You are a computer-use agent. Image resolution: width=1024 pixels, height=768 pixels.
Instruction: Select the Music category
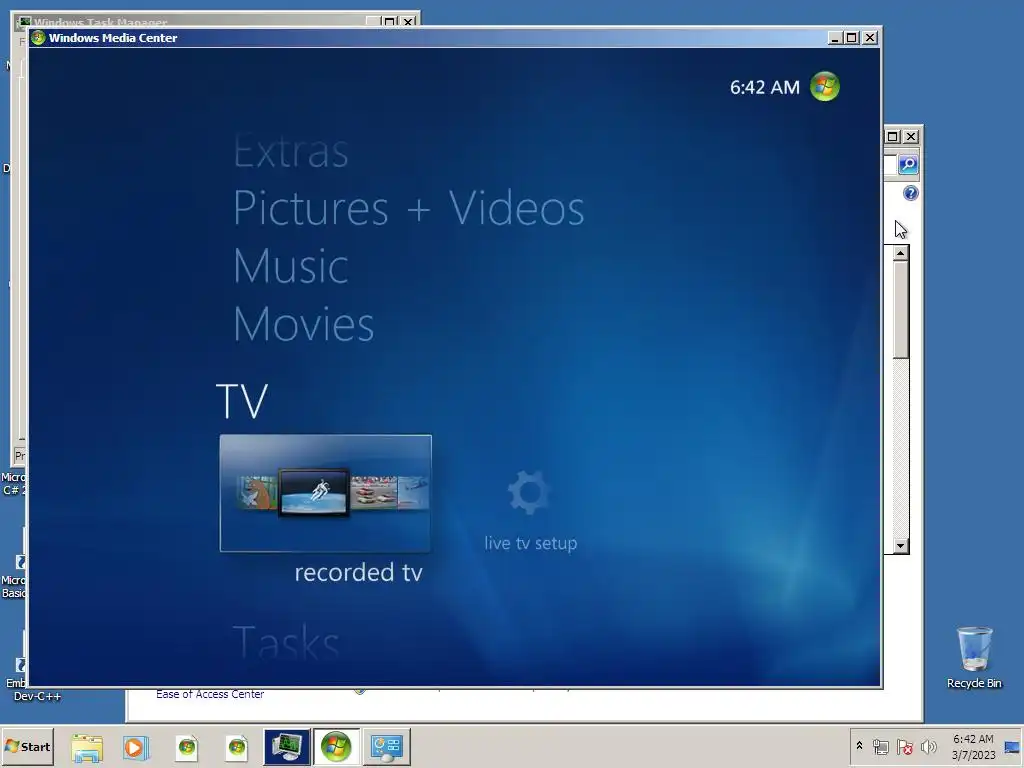coord(291,266)
